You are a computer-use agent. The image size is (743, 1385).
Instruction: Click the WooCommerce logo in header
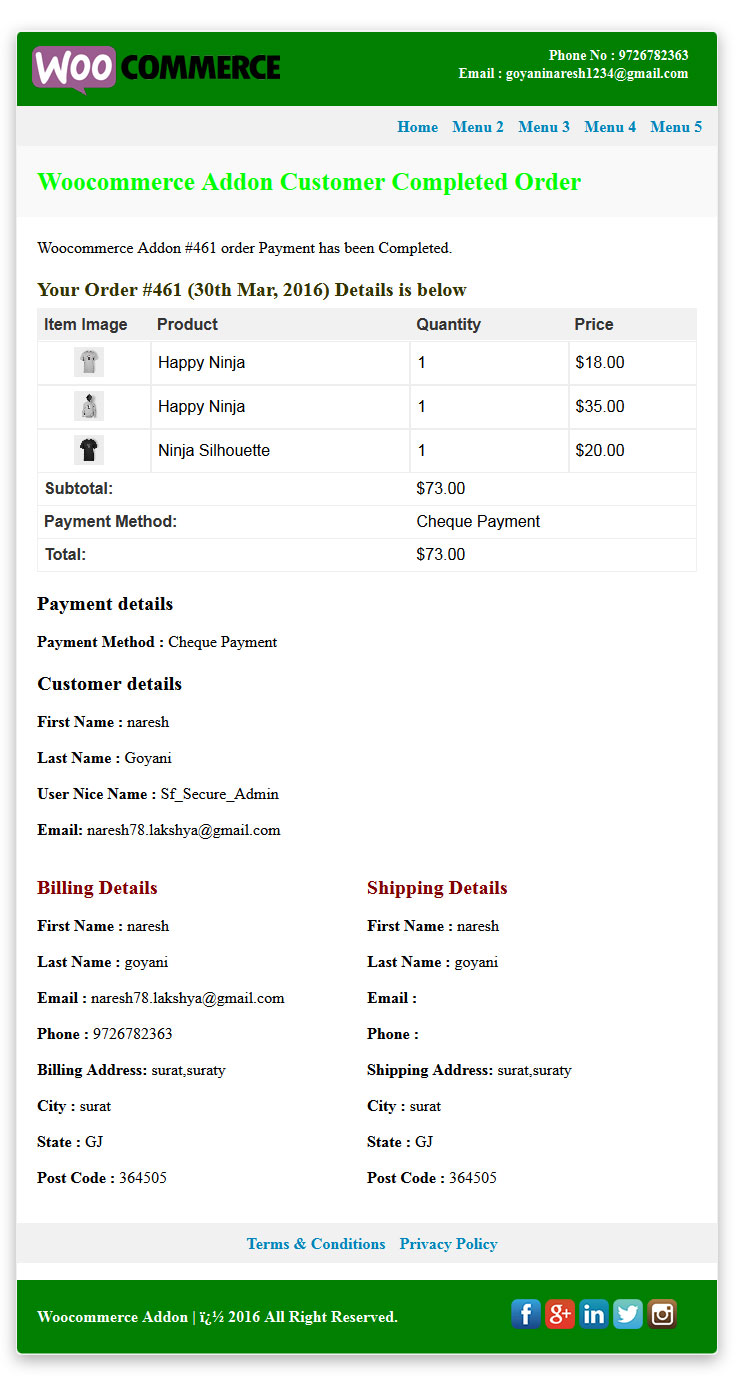click(156, 69)
